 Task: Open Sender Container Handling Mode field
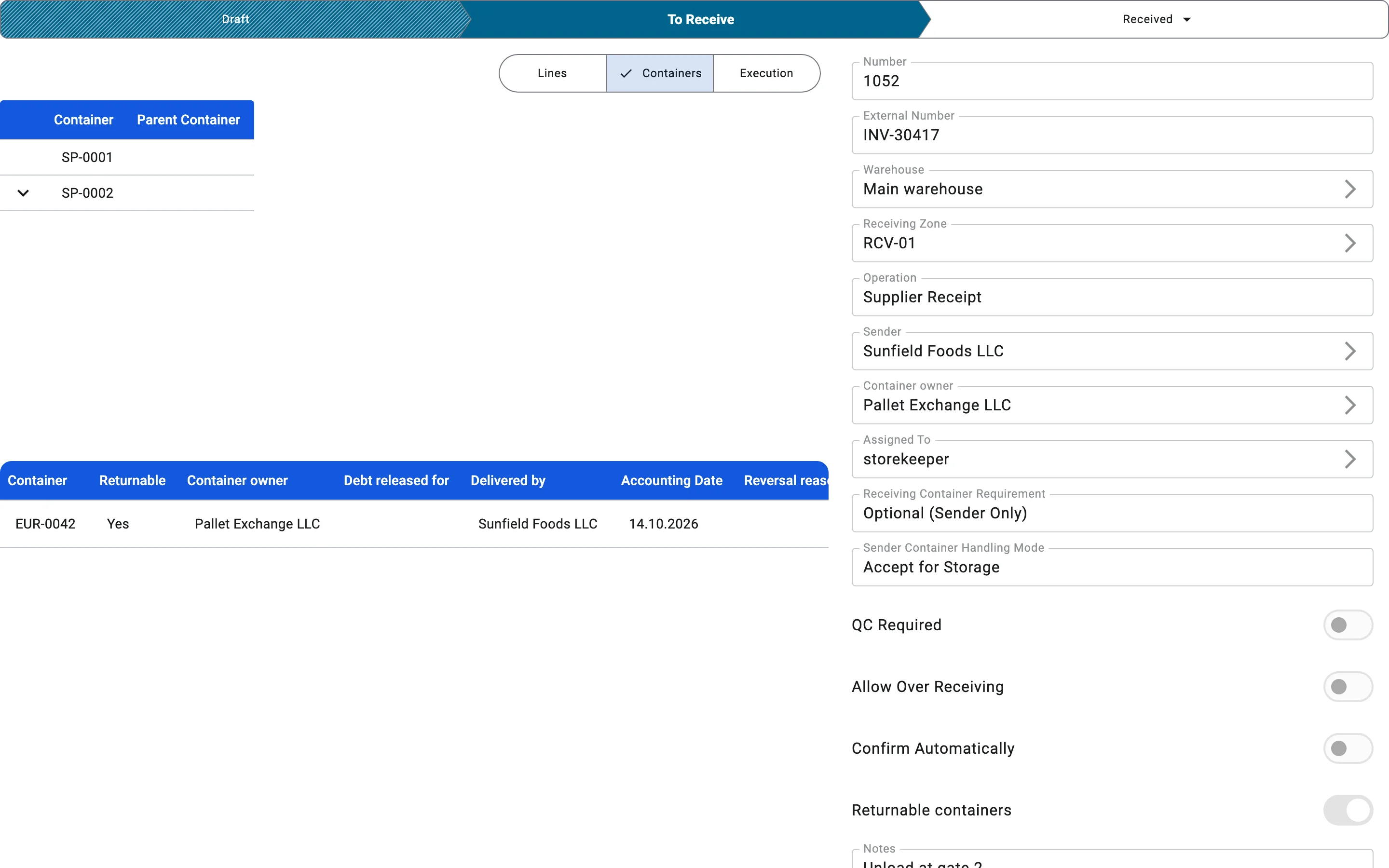tap(1112, 567)
